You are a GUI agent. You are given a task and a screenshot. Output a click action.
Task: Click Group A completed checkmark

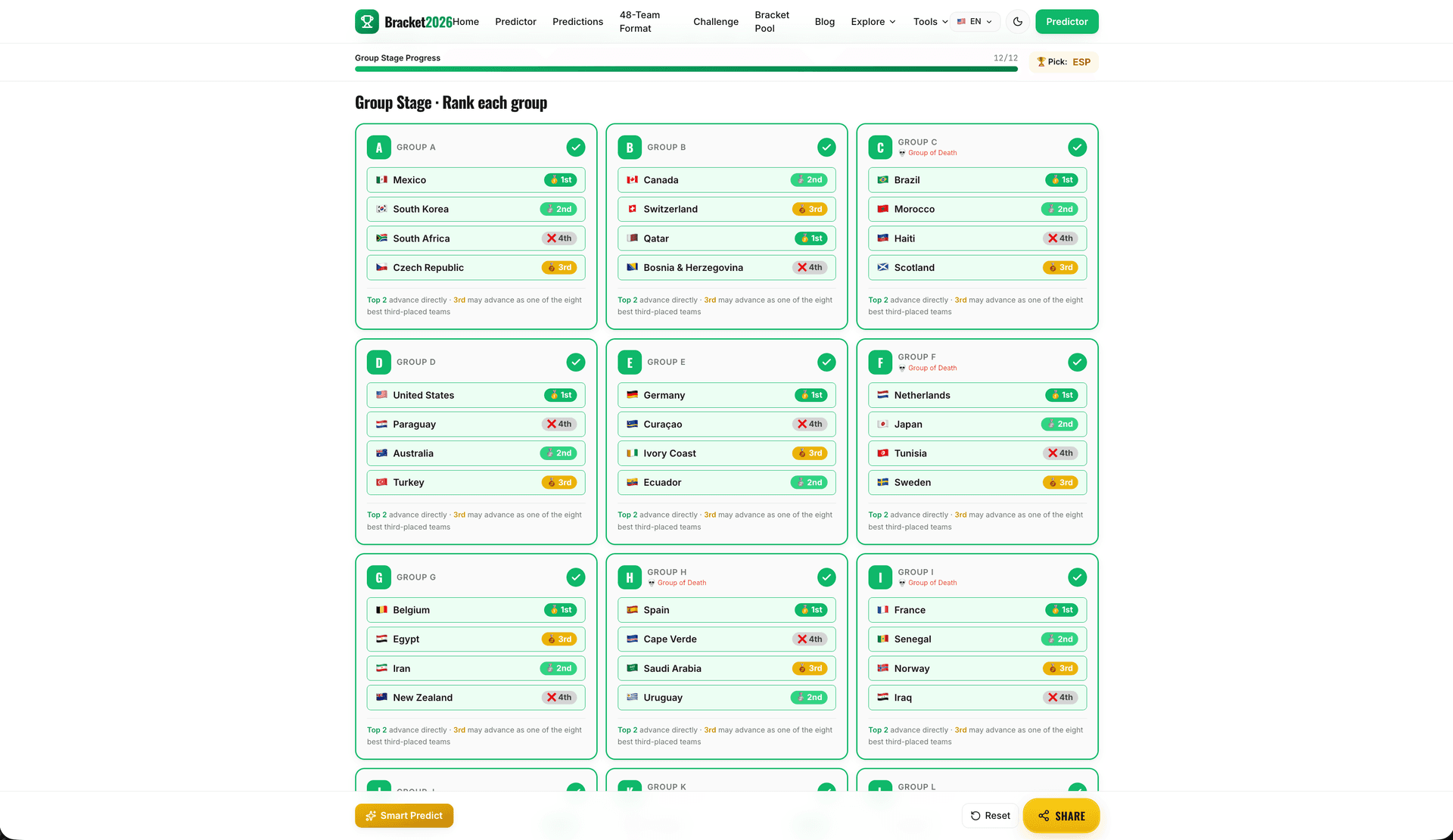tap(576, 148)
